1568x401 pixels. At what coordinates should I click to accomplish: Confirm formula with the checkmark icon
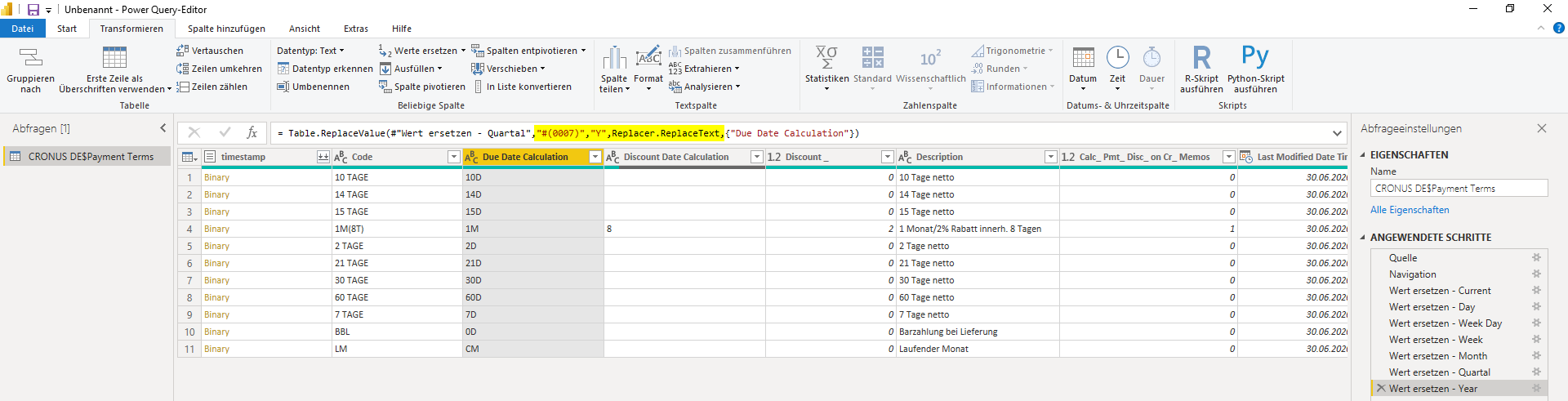(x=225, y=132)
